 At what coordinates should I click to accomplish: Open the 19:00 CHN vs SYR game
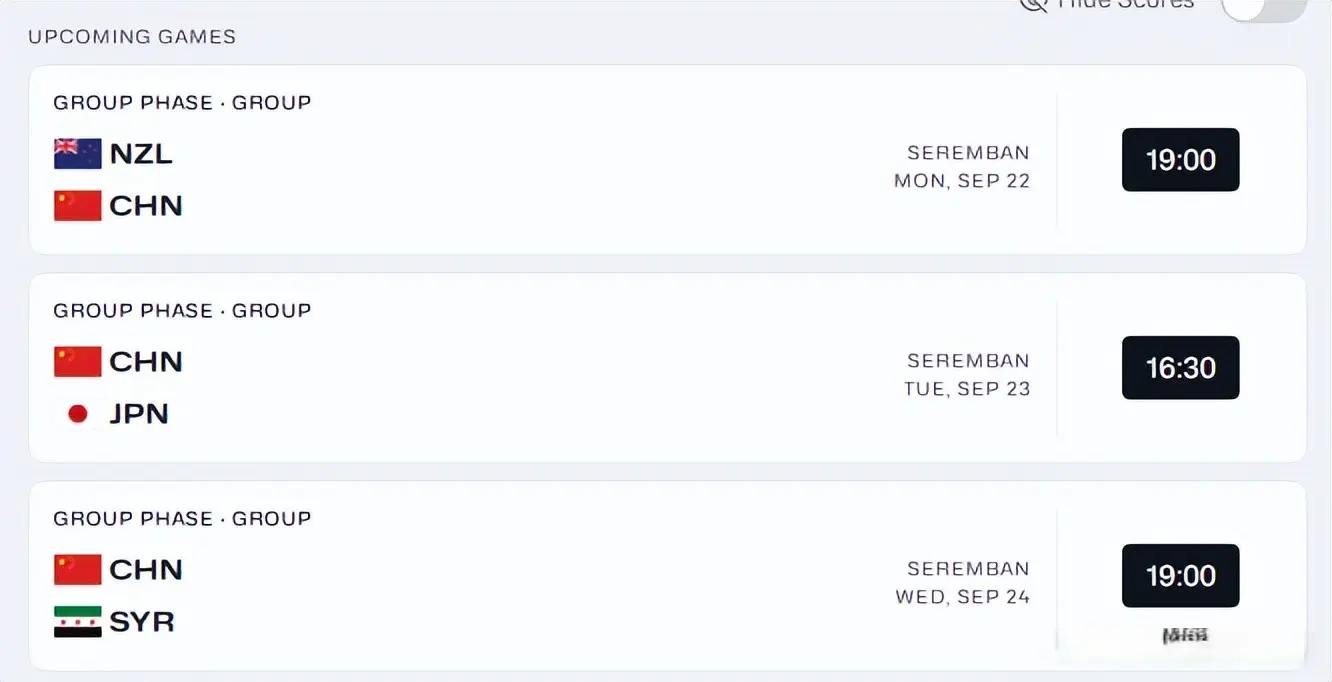(x=1180, y=576)
